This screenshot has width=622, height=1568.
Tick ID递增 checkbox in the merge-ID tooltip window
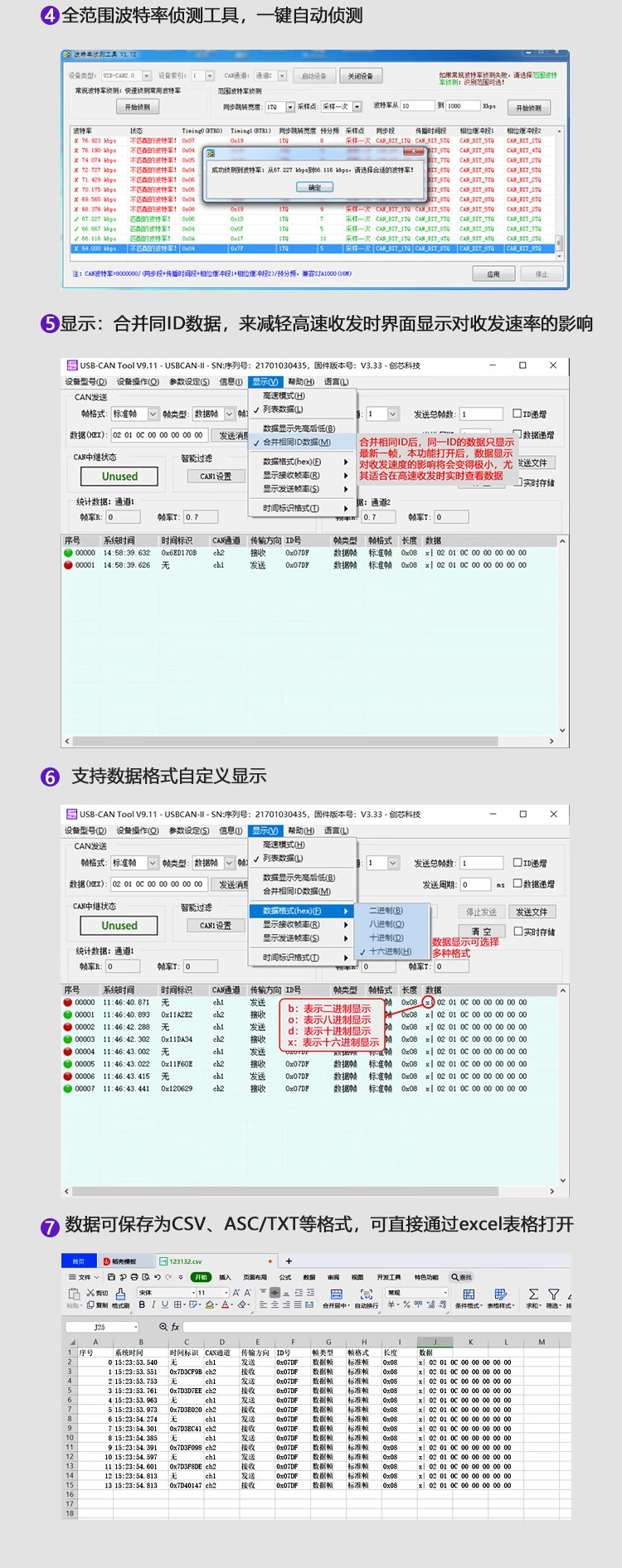[x=518, y=414]
